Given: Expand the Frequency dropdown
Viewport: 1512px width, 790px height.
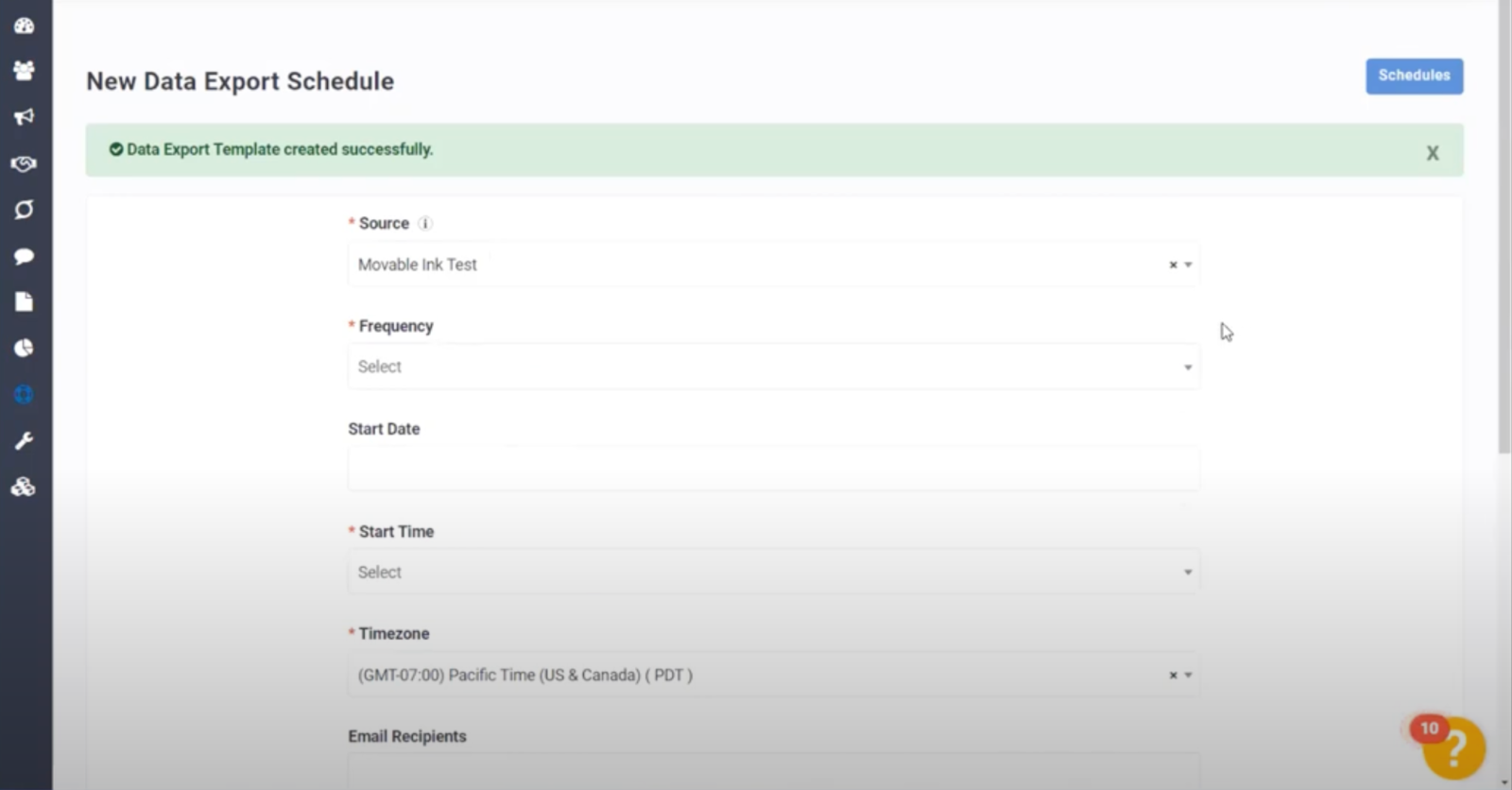Looking at the screenshot, I should tap(774, 367).
